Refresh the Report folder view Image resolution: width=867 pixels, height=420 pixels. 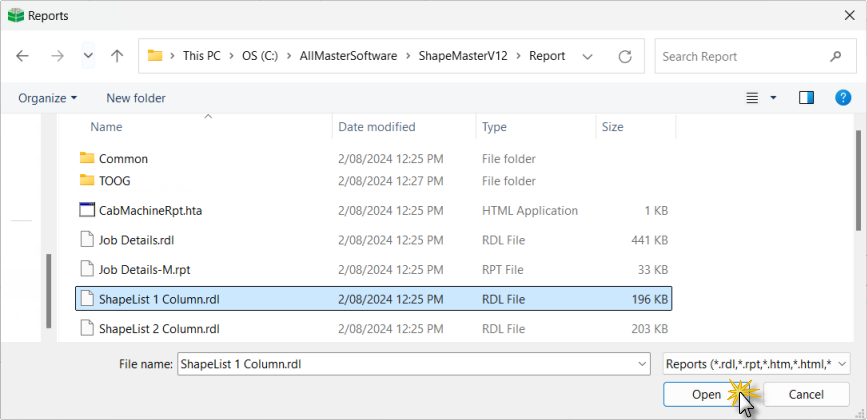[x=625, y=56]
